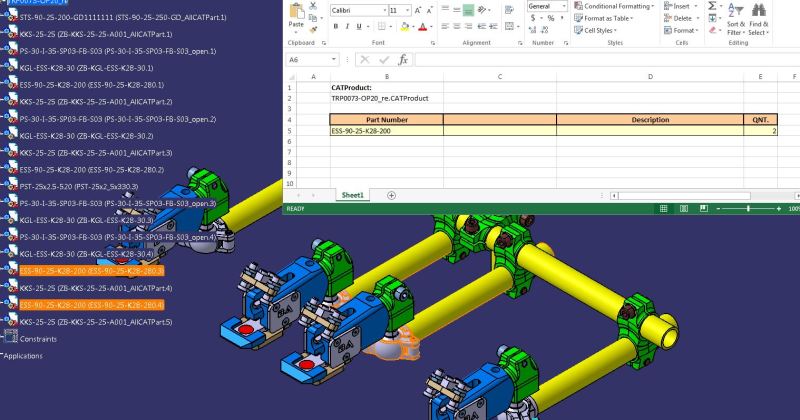The height and width of the screenshot is (420, 800).
Task: Select PST-25x2.5-520 in the CATIA tree
Action: coord(79,187)
